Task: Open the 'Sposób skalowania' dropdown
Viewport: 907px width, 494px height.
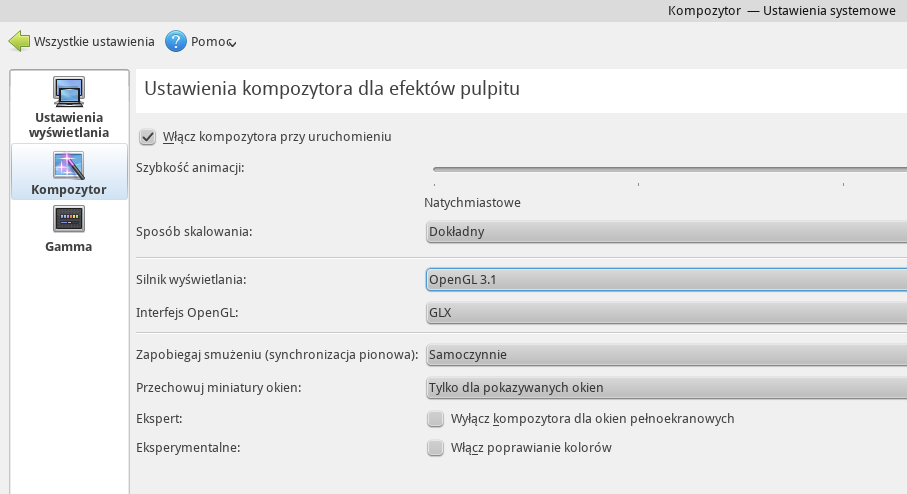Action: (x=665, y=232)
